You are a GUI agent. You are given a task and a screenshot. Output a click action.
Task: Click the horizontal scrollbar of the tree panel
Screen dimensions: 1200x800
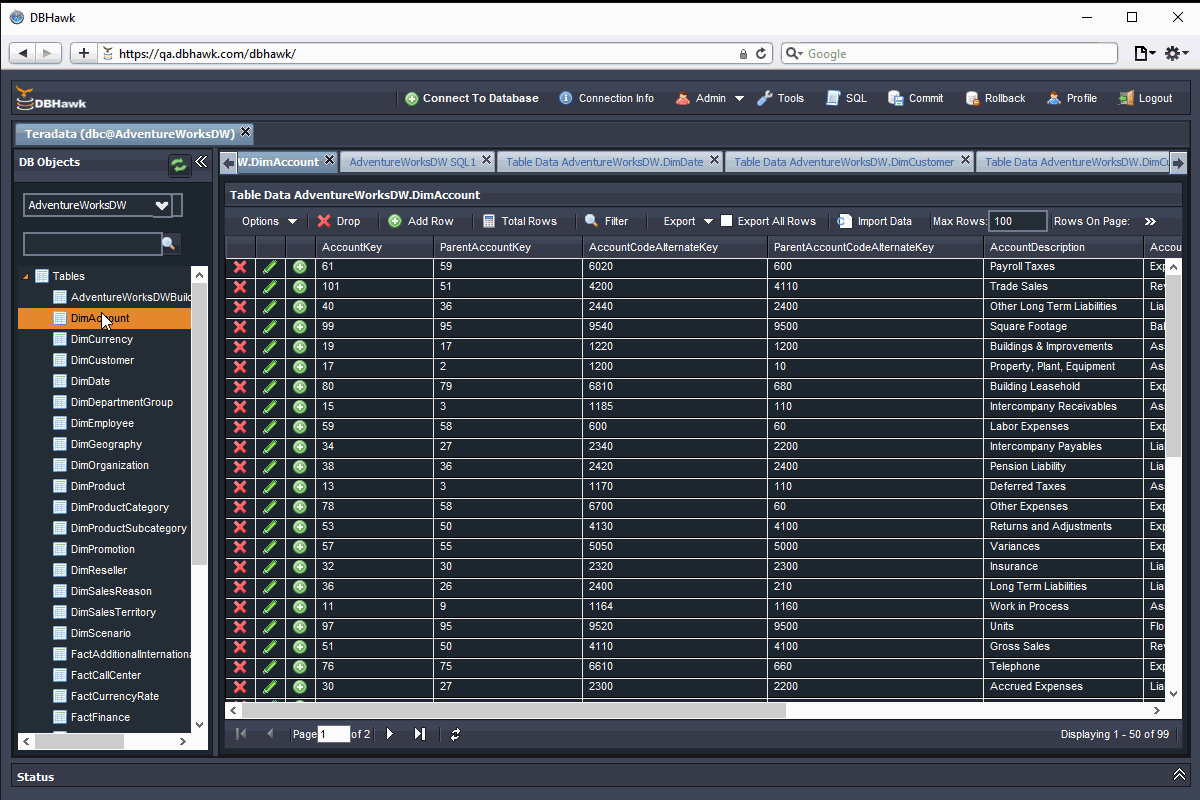click(x=79, y=741)
